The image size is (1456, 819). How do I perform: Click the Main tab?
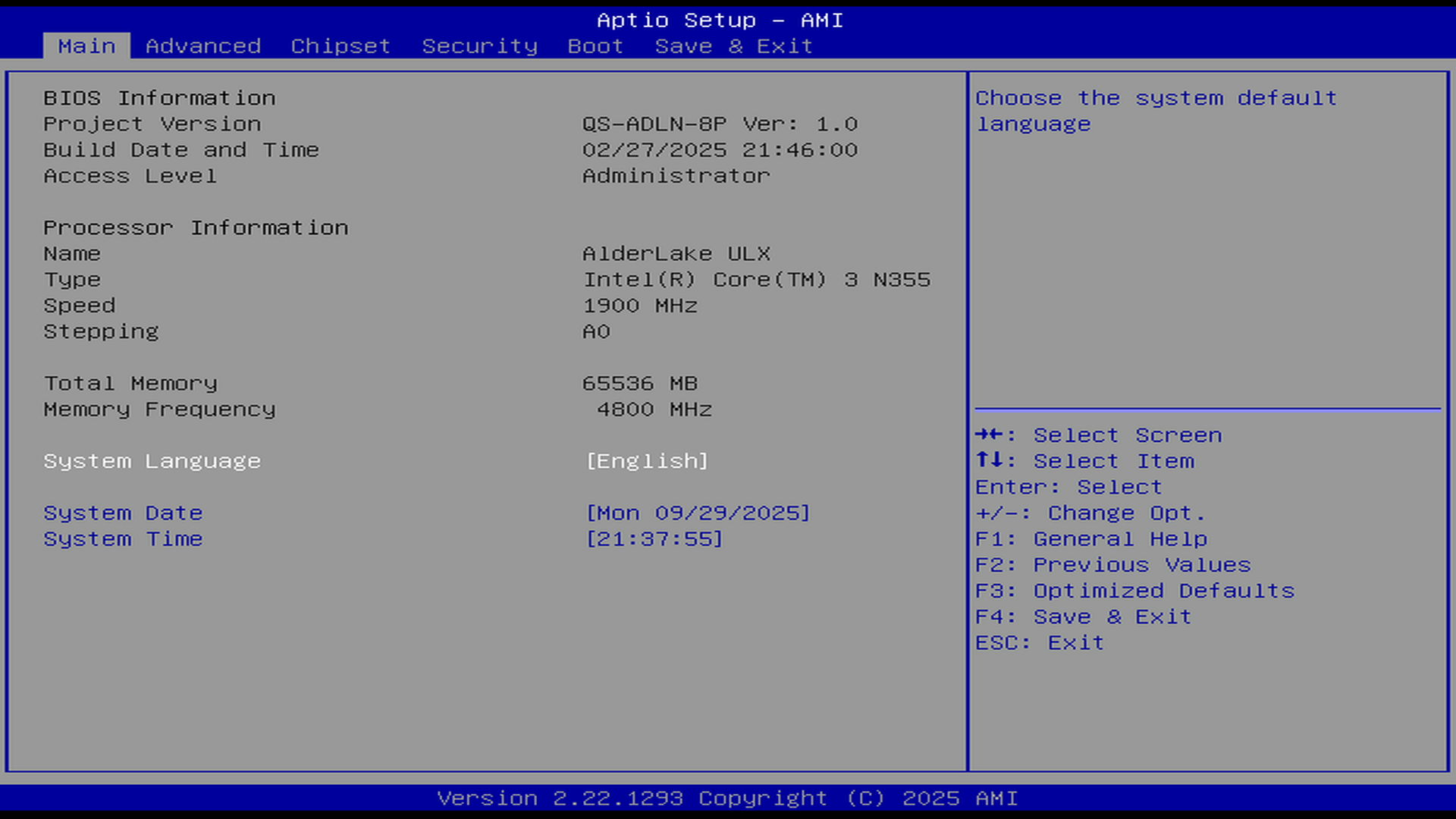[x=86, y=46]
